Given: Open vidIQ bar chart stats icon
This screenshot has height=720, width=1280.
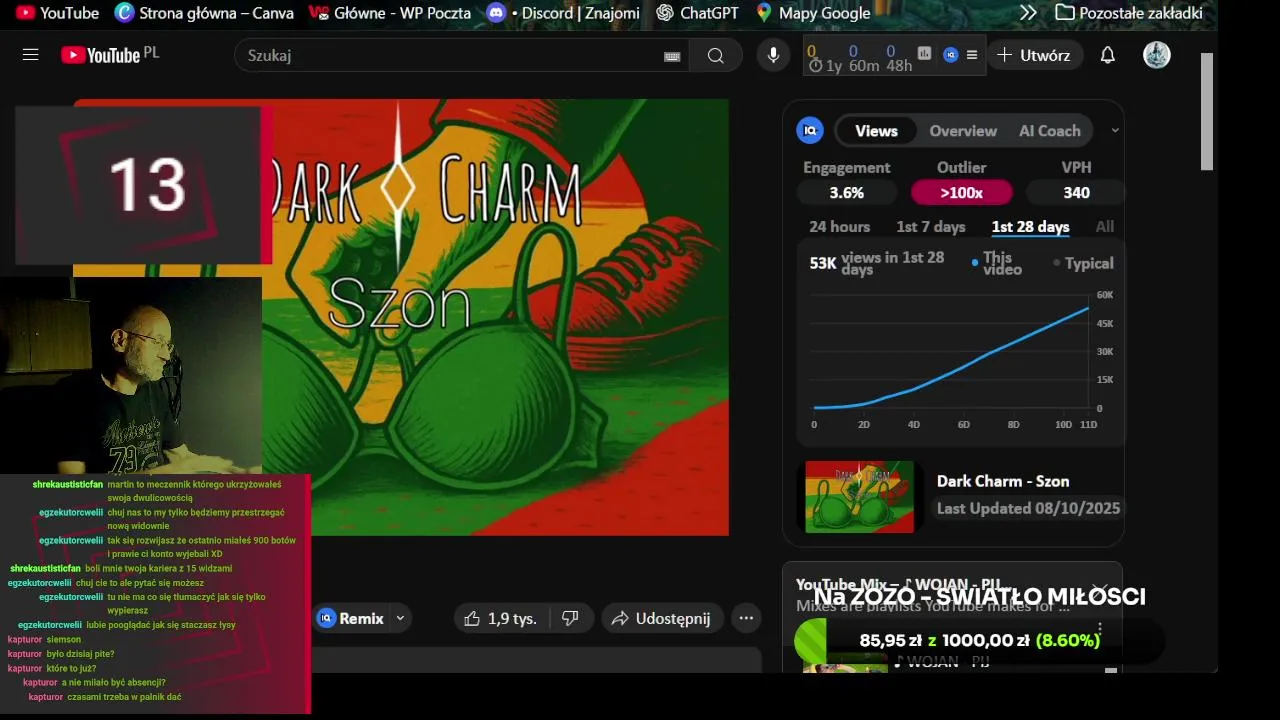Looking at the screenshot, I should [x=924, y=54].
